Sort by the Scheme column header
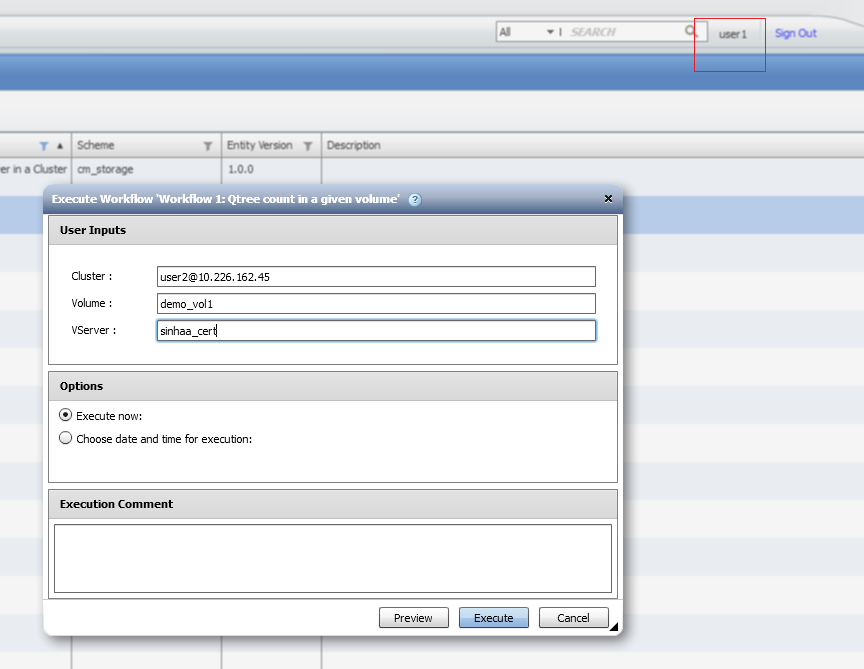Image resolution: width=864 pixels, height=669 pixels. coord(96,145)
